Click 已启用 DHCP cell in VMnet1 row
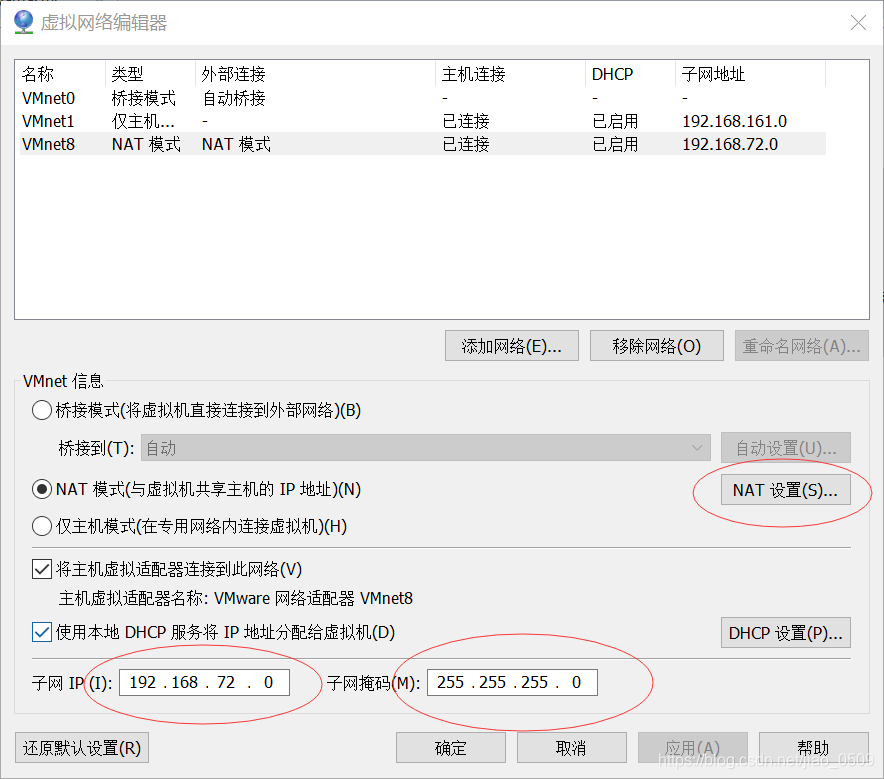Viewport: 884px width, 779px height. 615,121
